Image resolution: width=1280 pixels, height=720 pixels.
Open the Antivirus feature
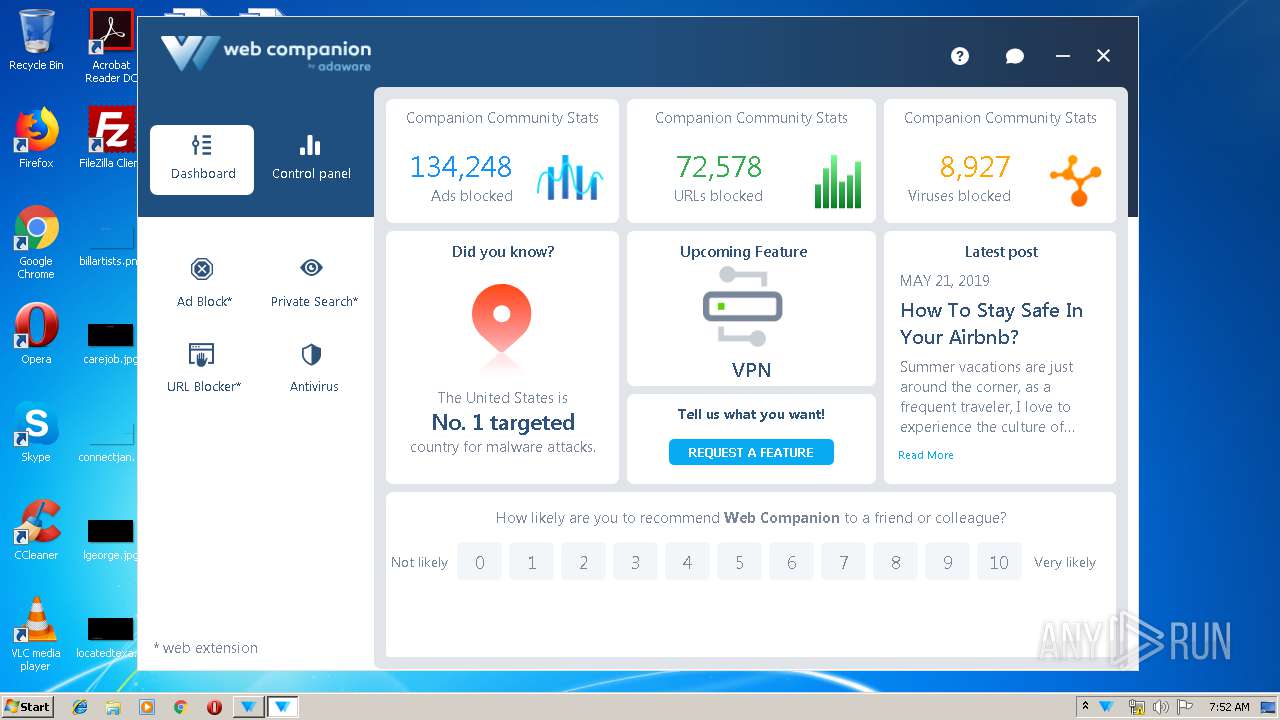313,367
